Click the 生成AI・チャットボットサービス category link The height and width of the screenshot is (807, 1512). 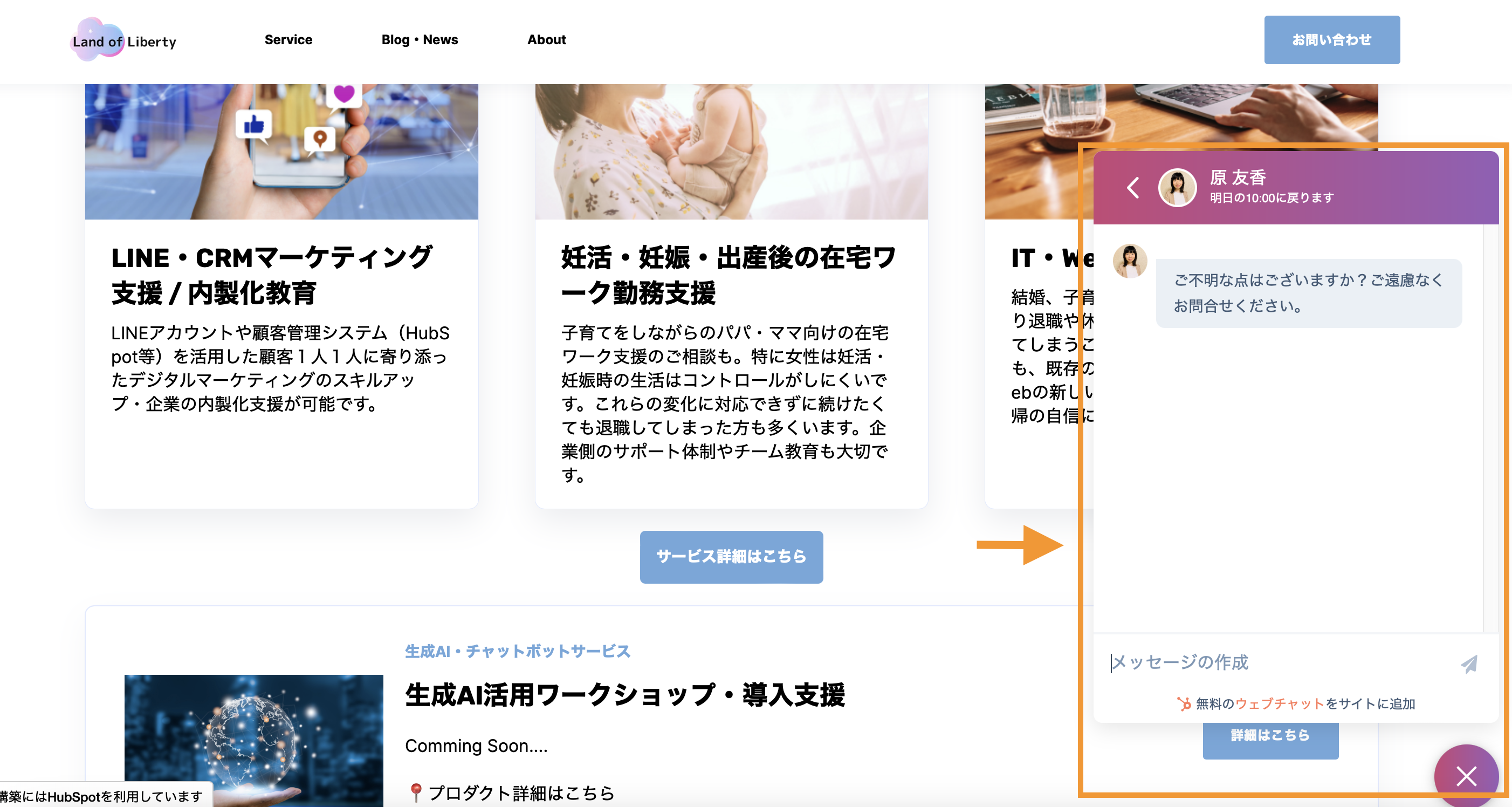(x=517, y=651)
